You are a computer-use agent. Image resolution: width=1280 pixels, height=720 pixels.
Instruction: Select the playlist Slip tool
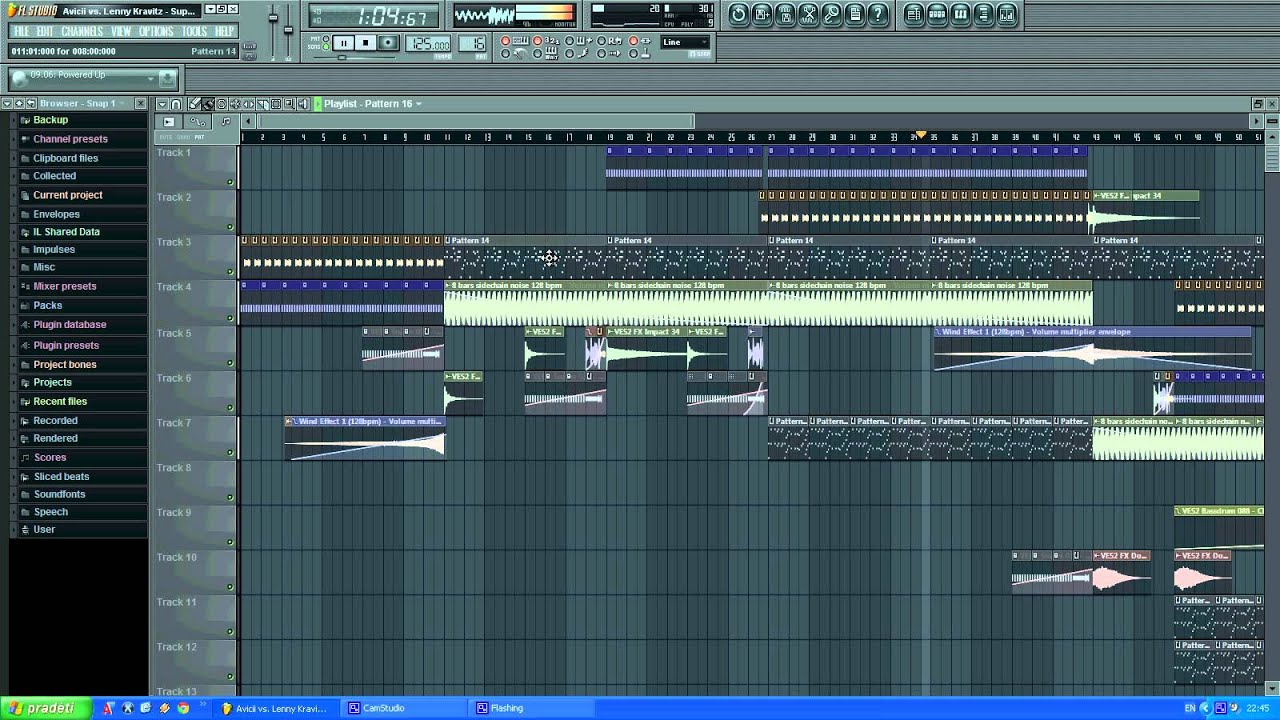tap(249, 104)
